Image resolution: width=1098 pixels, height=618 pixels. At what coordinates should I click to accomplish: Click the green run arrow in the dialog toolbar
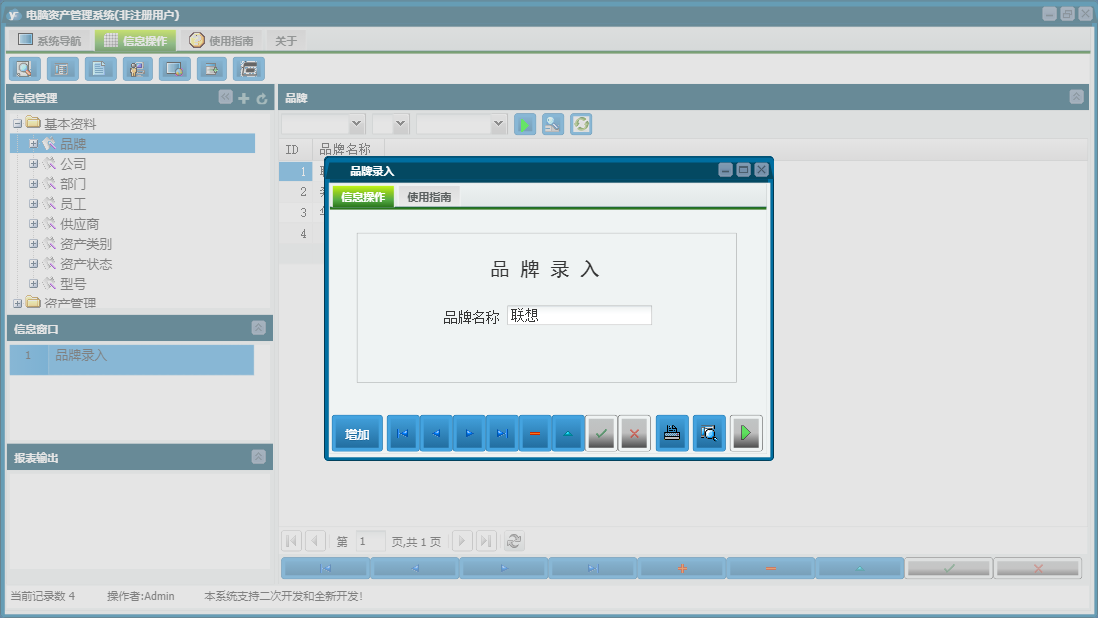[x=746, y=433]
